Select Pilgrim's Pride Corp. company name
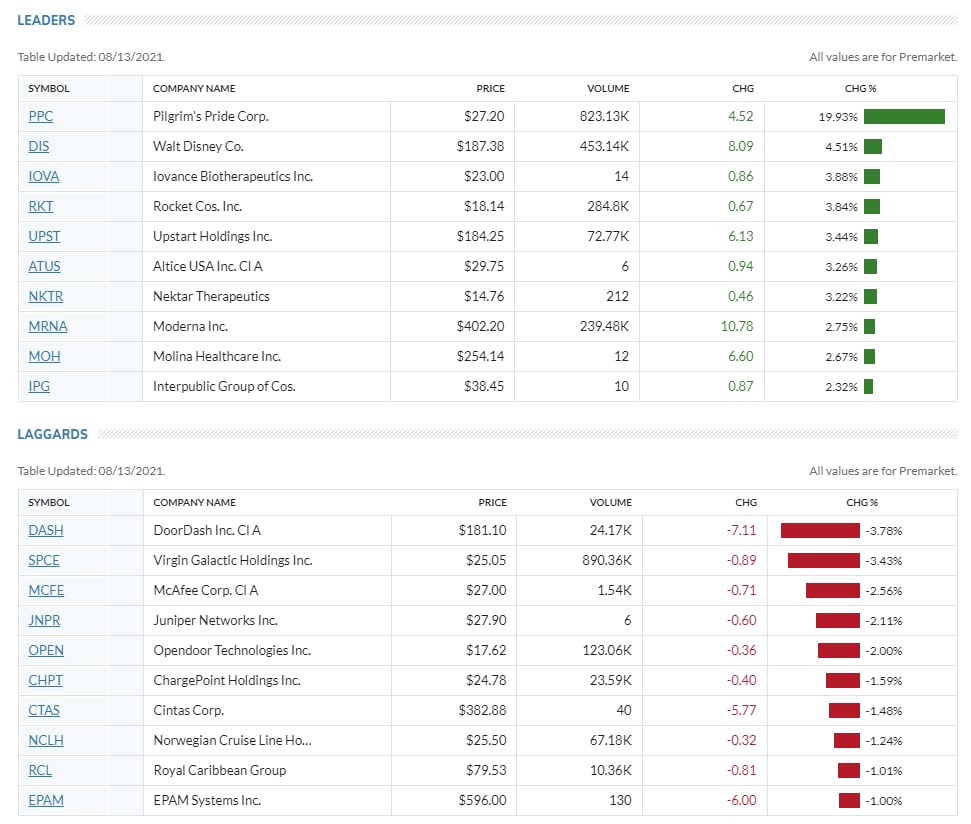Viewport: 971px width, 824px height. [x=211, y=116]
